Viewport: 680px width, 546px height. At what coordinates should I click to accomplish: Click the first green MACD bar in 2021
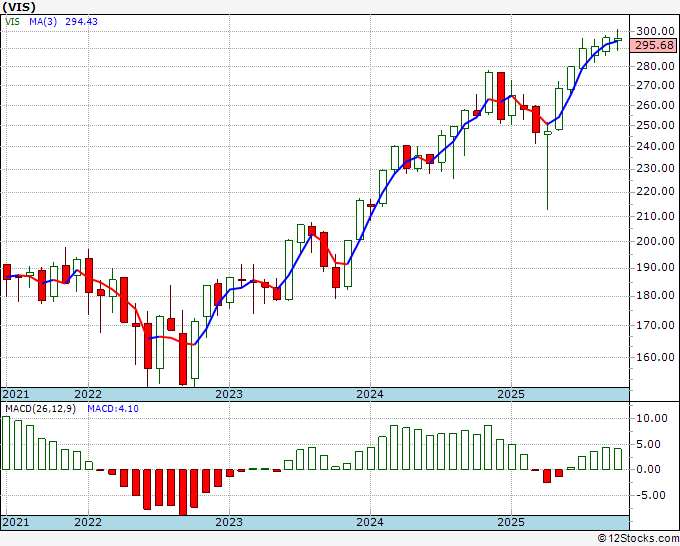tap(6, 443)
